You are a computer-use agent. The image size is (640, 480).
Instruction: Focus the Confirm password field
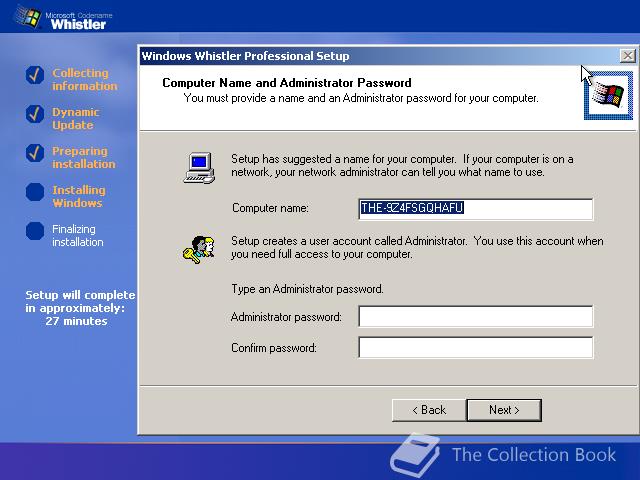tap(476, 347)
